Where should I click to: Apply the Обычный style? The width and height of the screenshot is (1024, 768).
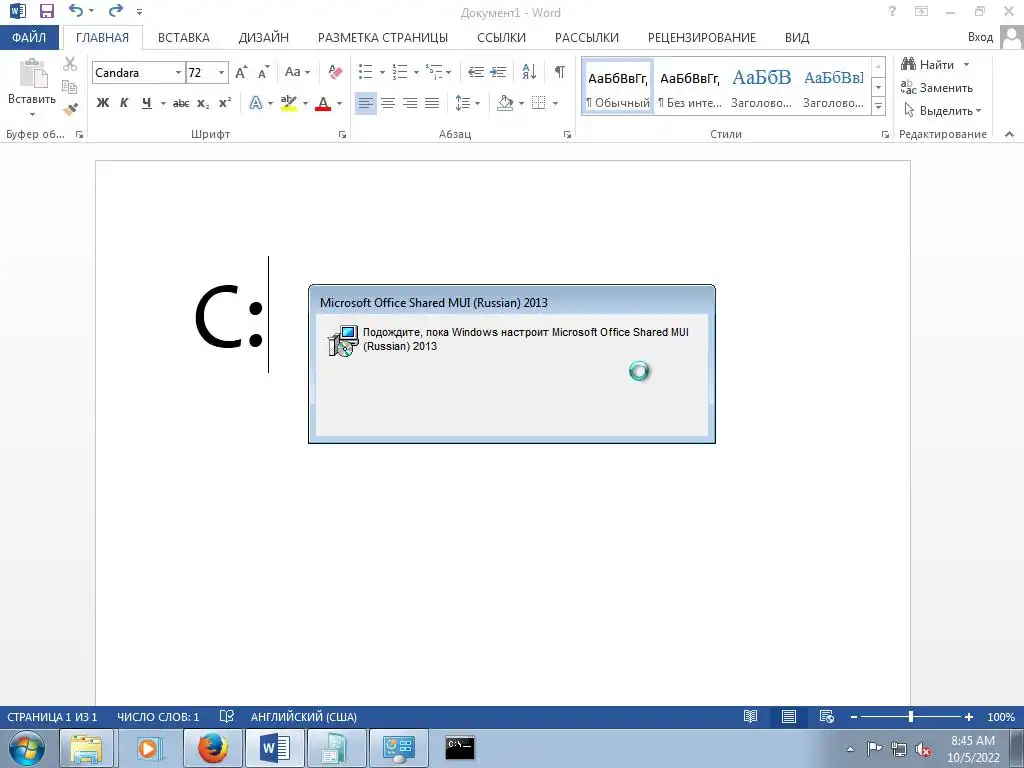(618, 88)
